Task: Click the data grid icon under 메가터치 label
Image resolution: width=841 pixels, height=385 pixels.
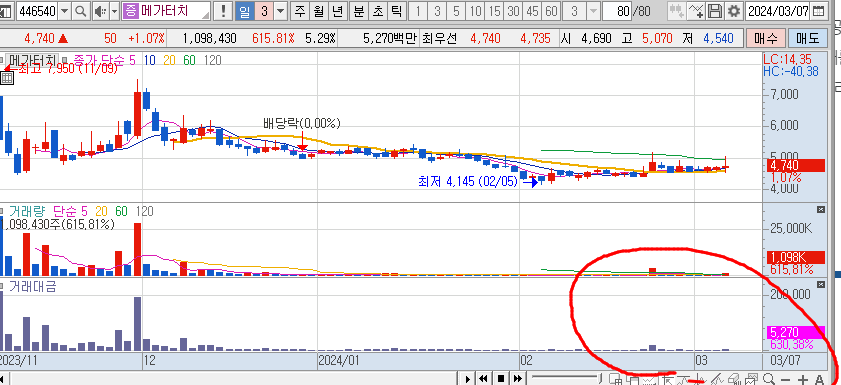Action: [x=7, y=78]
